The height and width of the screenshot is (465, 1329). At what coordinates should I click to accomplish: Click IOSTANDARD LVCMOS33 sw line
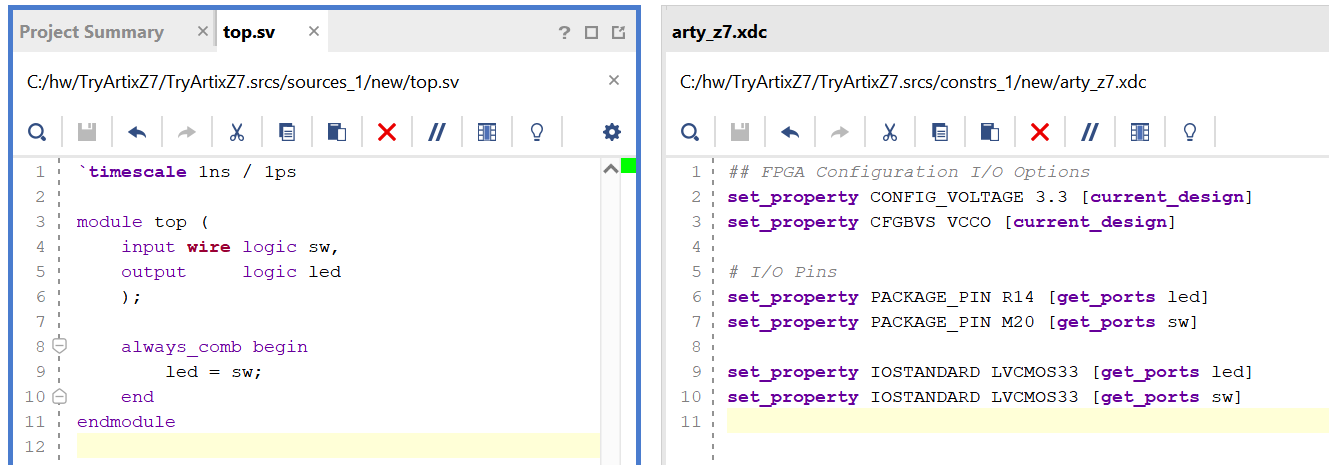(985, 397)
